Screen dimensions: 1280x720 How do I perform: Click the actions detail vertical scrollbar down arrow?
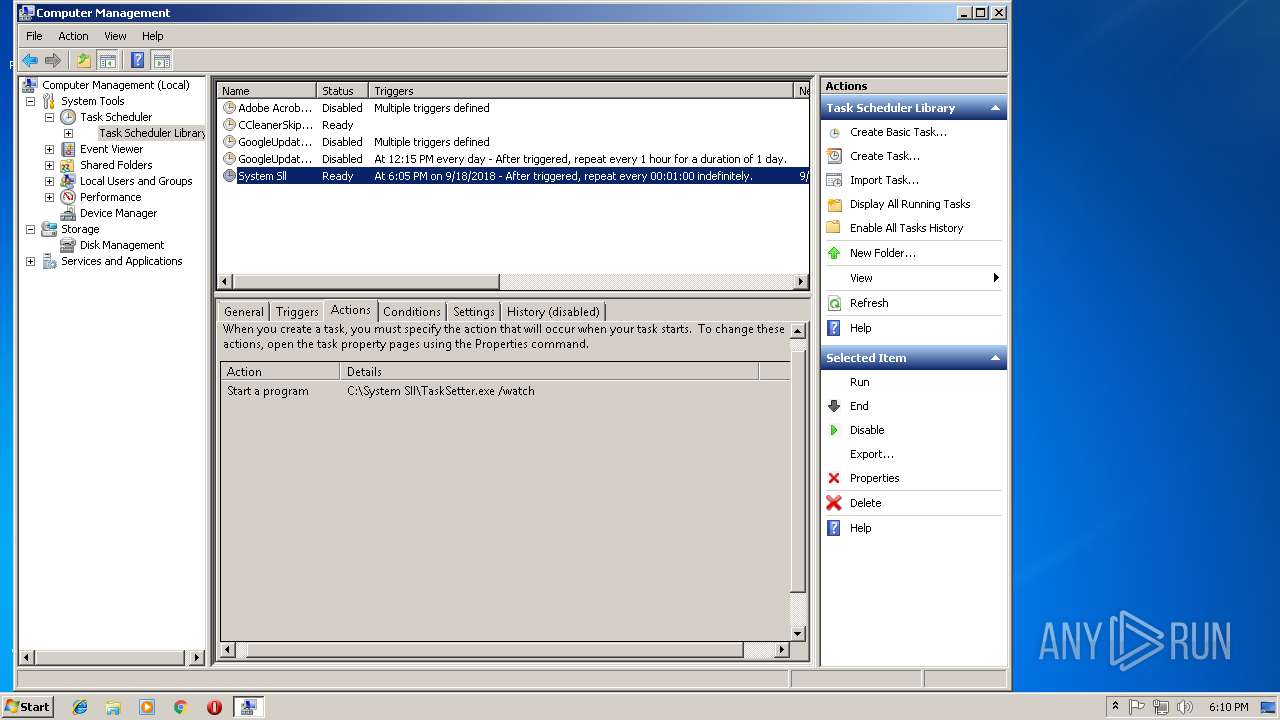tap(797, 633)
